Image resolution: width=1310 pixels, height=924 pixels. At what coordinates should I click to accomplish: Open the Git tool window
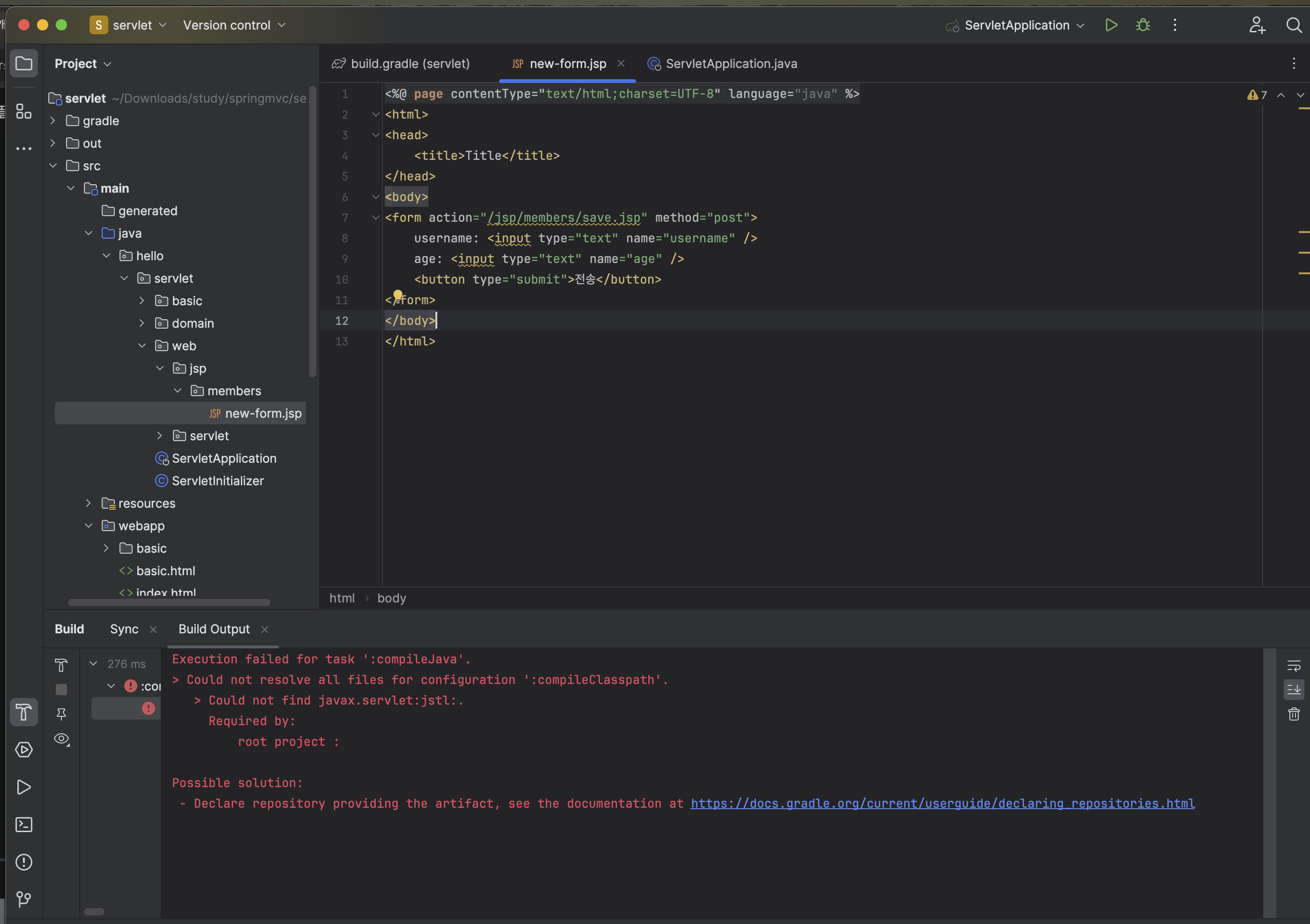pos(23,900)
